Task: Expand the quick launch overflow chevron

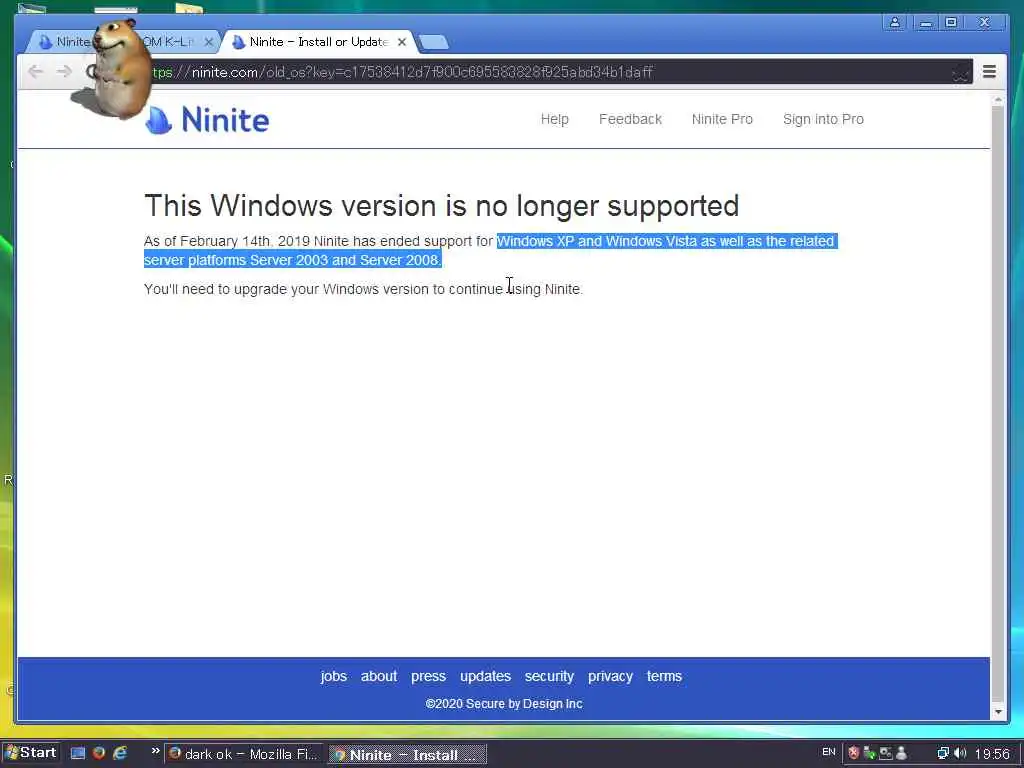Action: 155,751
